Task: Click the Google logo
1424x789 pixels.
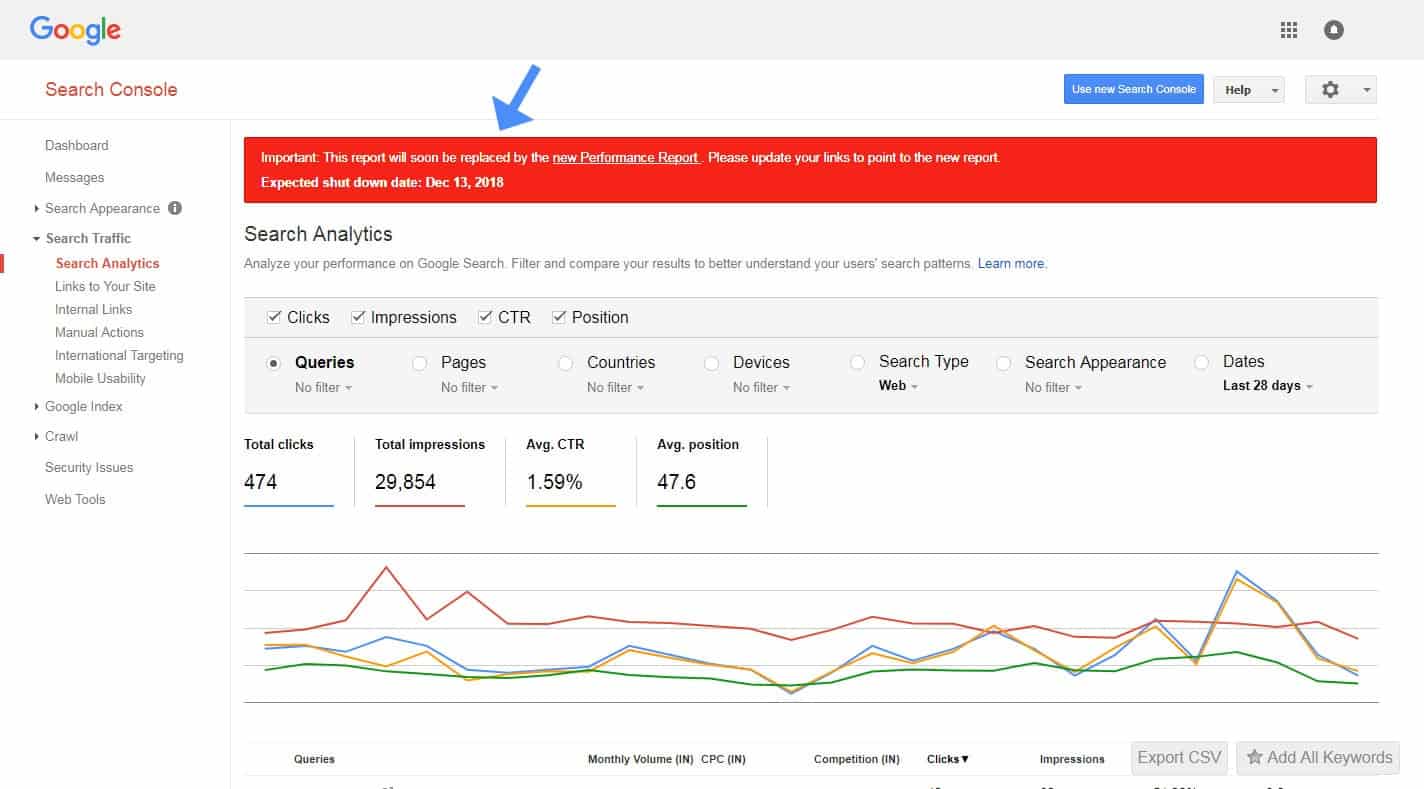Action: pyautogui.click(x=75, y=30)
